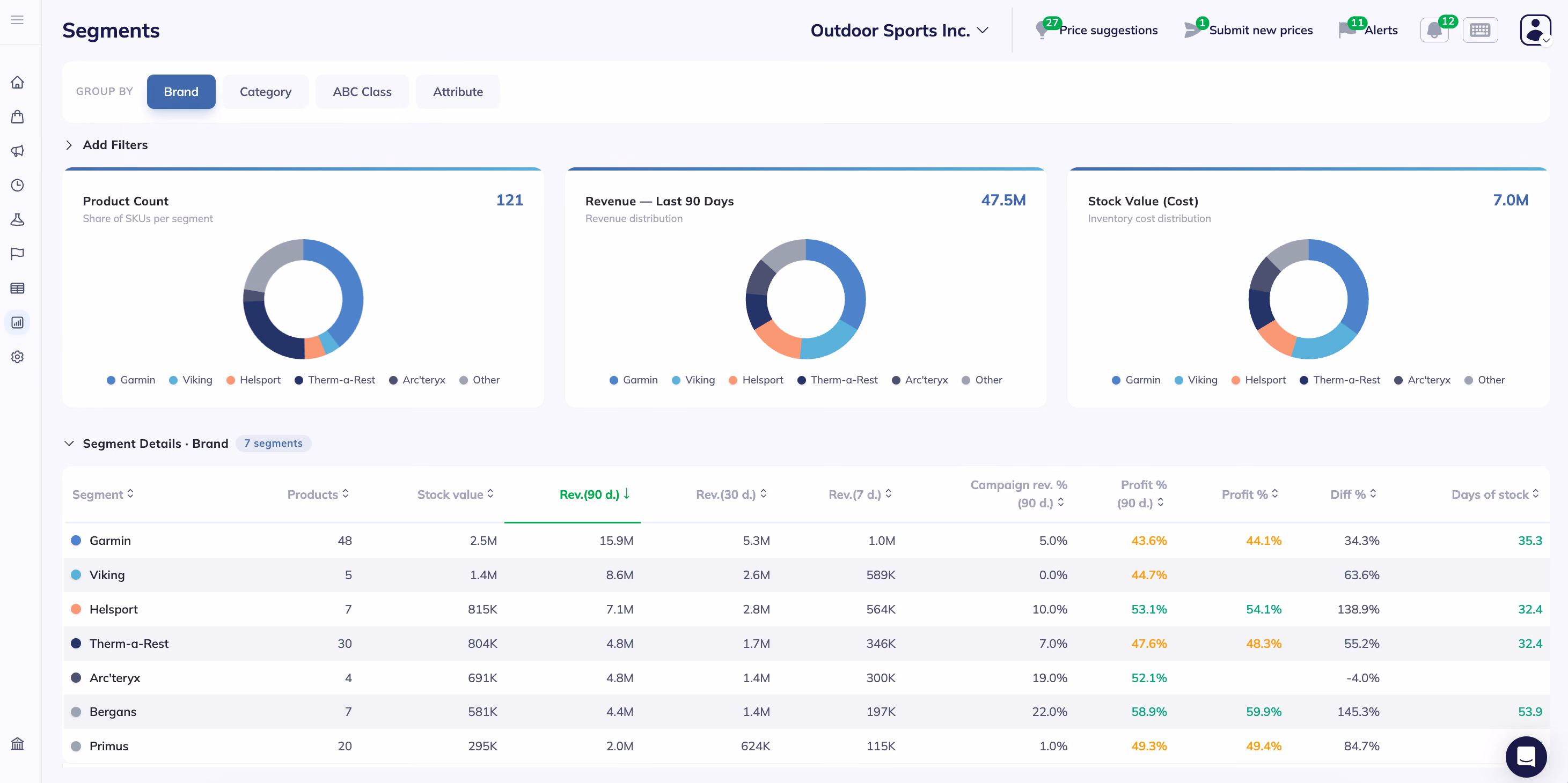The height and width of the screenshot is (783, 1568).
Task: Sort table by Products column
Action: (x=318, y=494)
